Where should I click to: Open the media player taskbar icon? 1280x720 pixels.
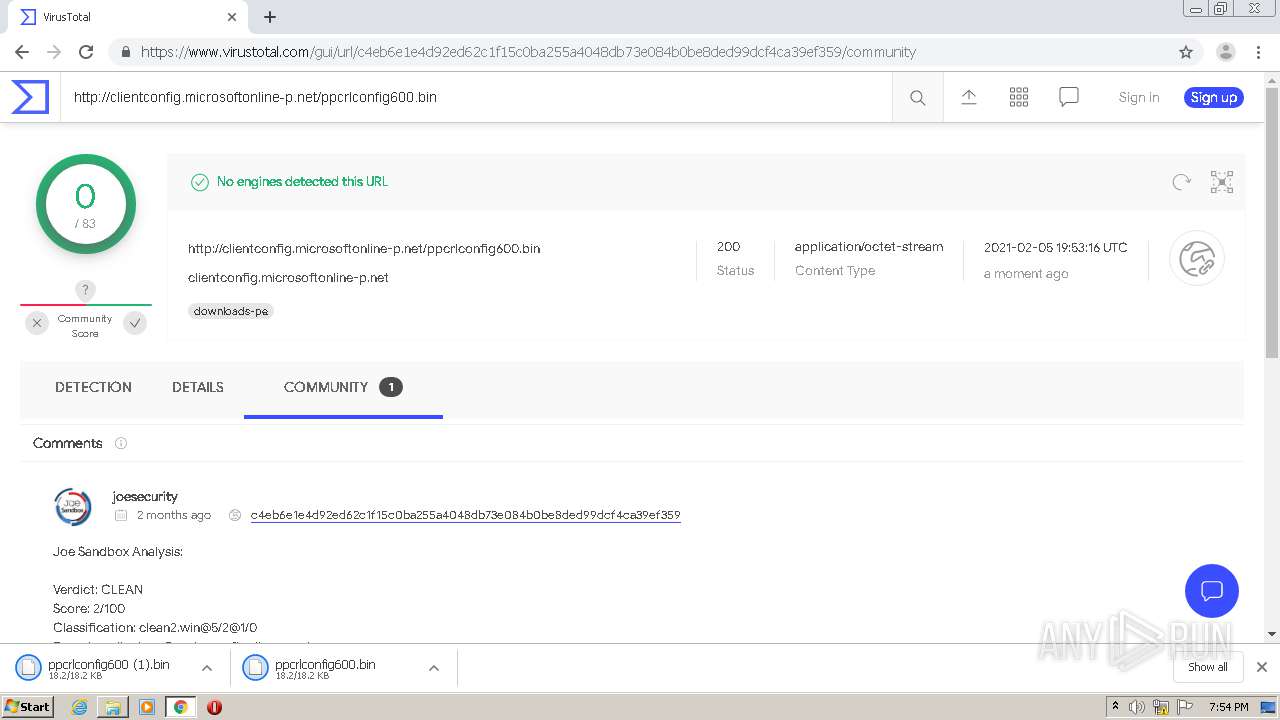click(147, 707)
